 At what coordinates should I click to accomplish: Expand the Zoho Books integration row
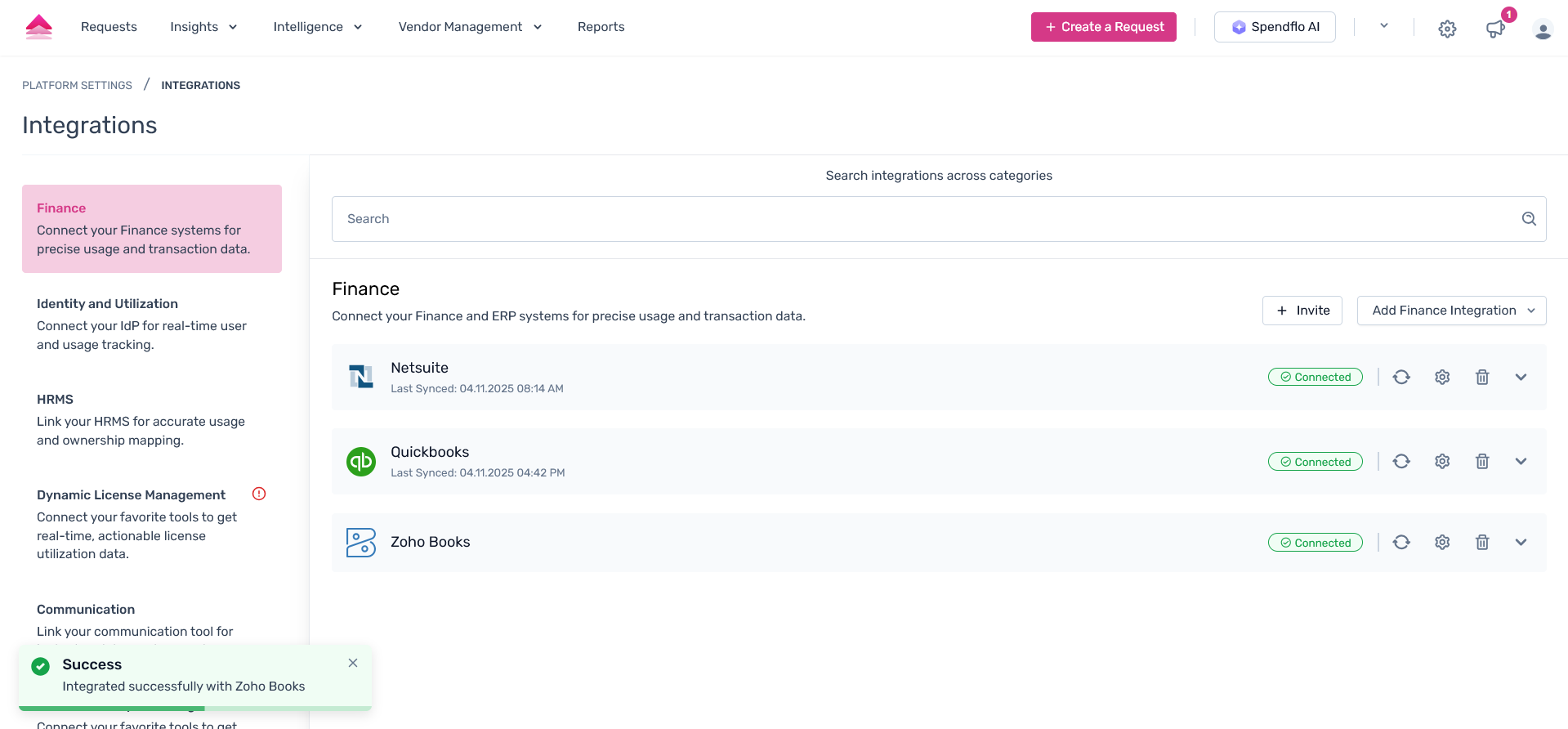tap(1521, 542)
